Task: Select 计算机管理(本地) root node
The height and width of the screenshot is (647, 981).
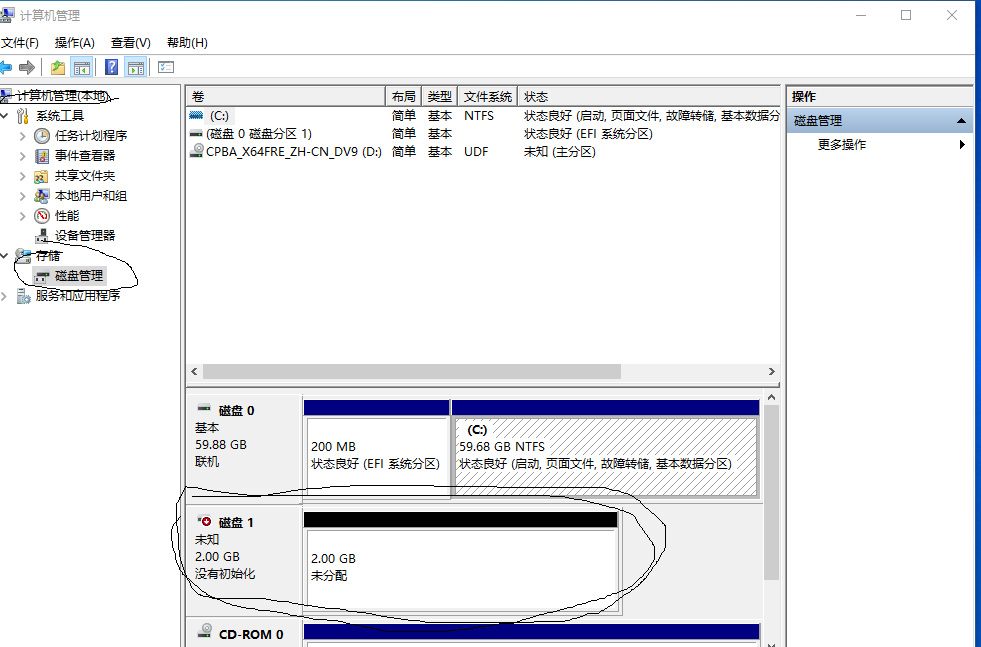Action: (63, 96)
